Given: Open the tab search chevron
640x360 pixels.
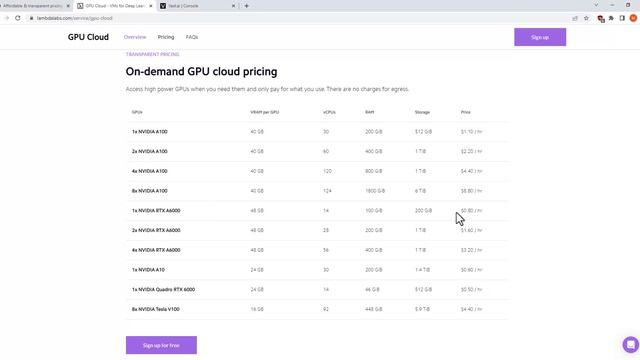Looking at the screenshot, I should [x=596, y=5].
